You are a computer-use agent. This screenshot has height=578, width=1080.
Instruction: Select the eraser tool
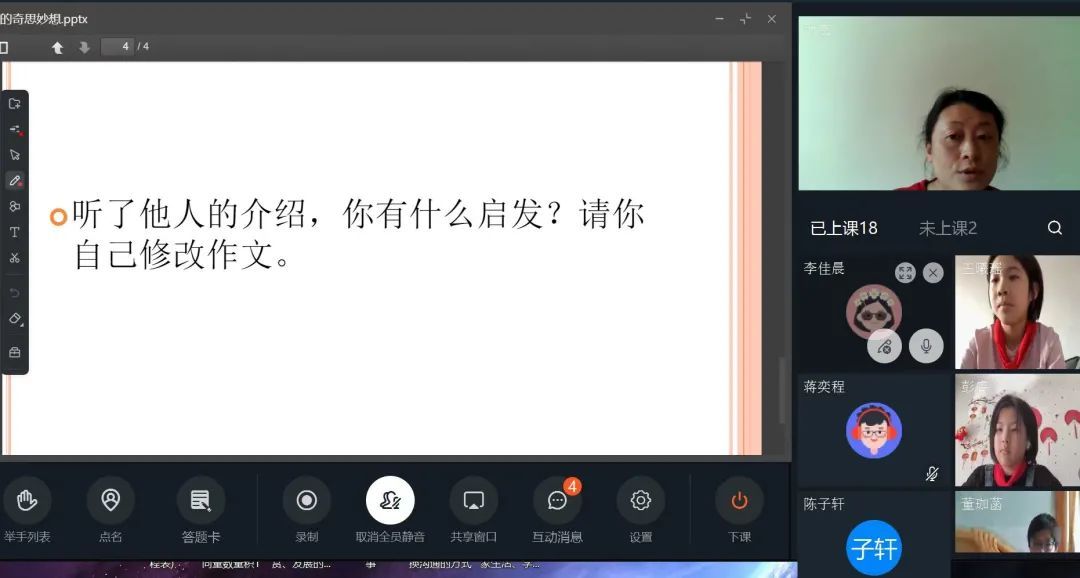tap(14, 318)
